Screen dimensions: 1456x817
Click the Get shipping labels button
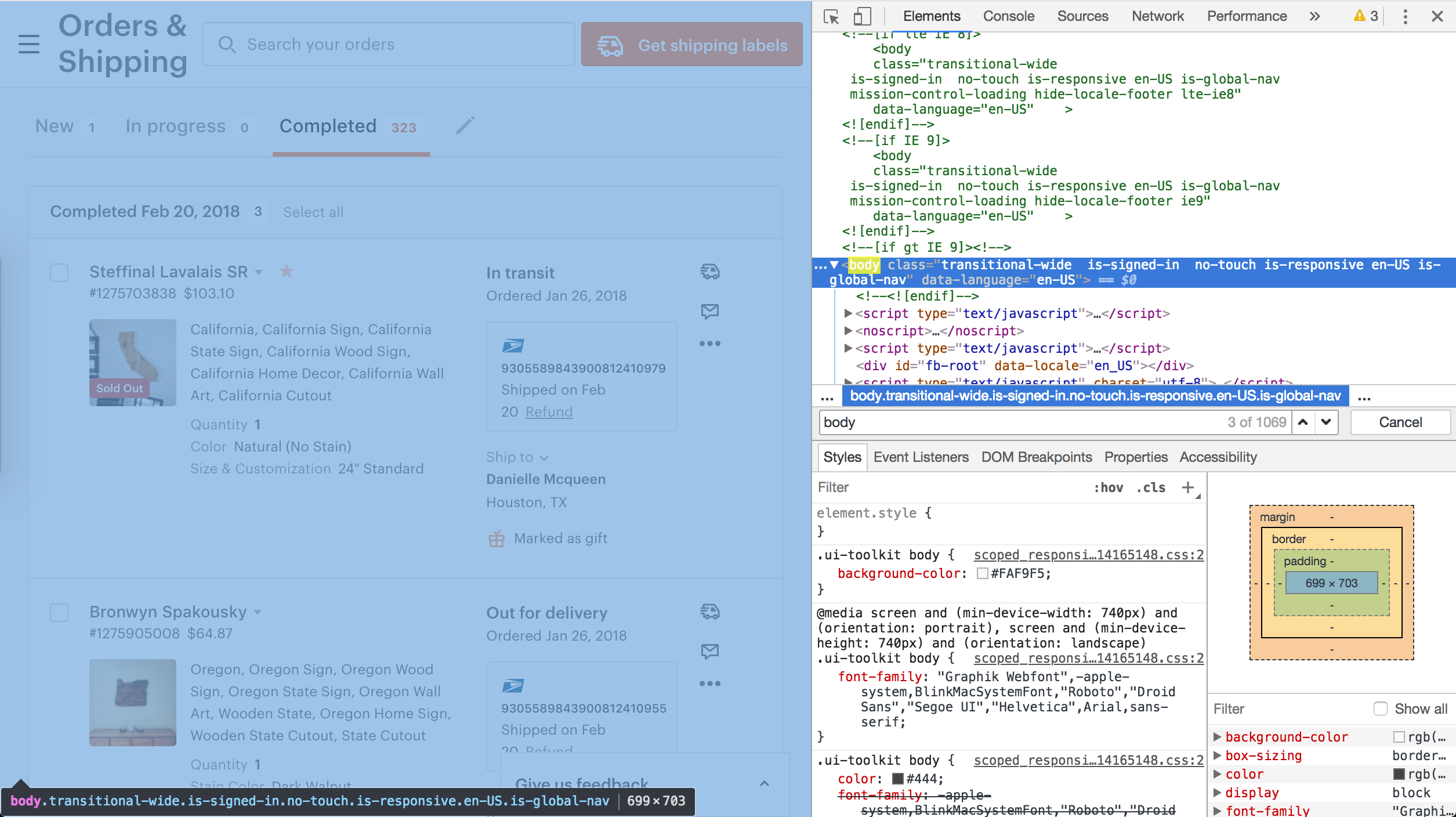tap(691, 45)
